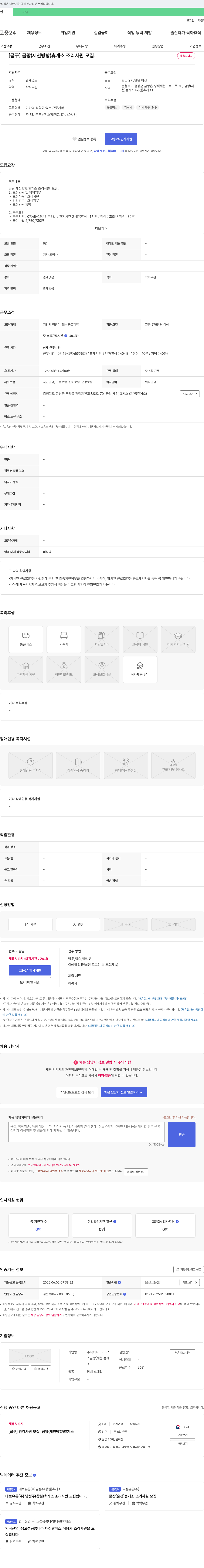The width and height of the screenshot is (204, 1568).
Task: Click the 구인인증번호 info icon
Action: point(125,1294)
